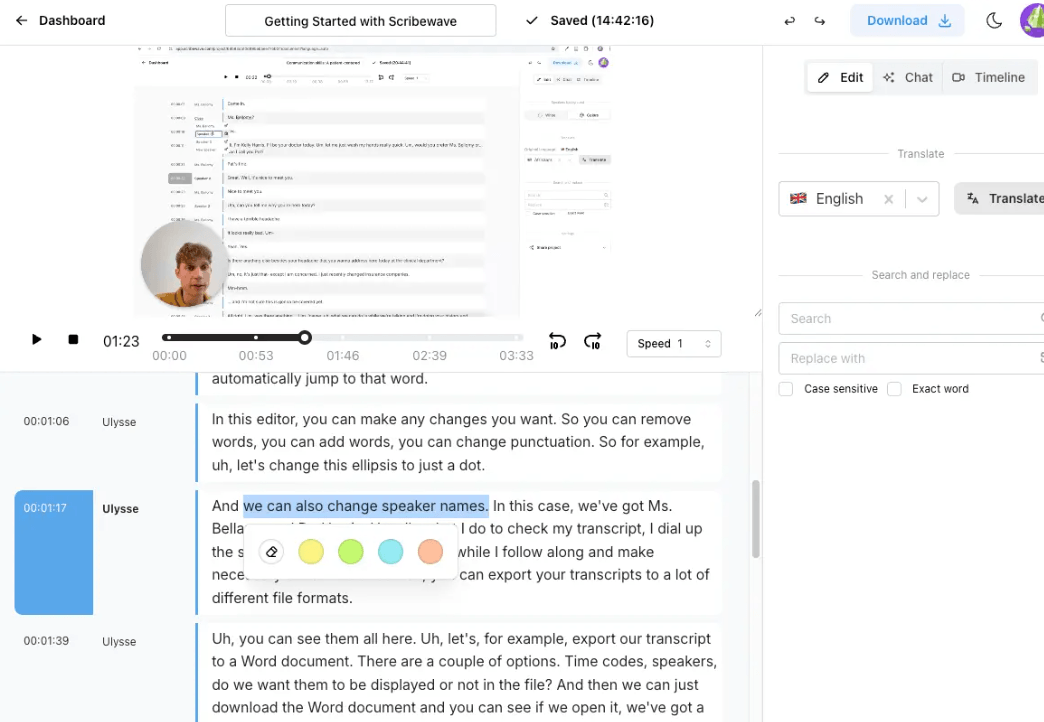Go back to Dashboard arrow
Viewport: 1044px width, 722px height.
(x=21, y=21)
